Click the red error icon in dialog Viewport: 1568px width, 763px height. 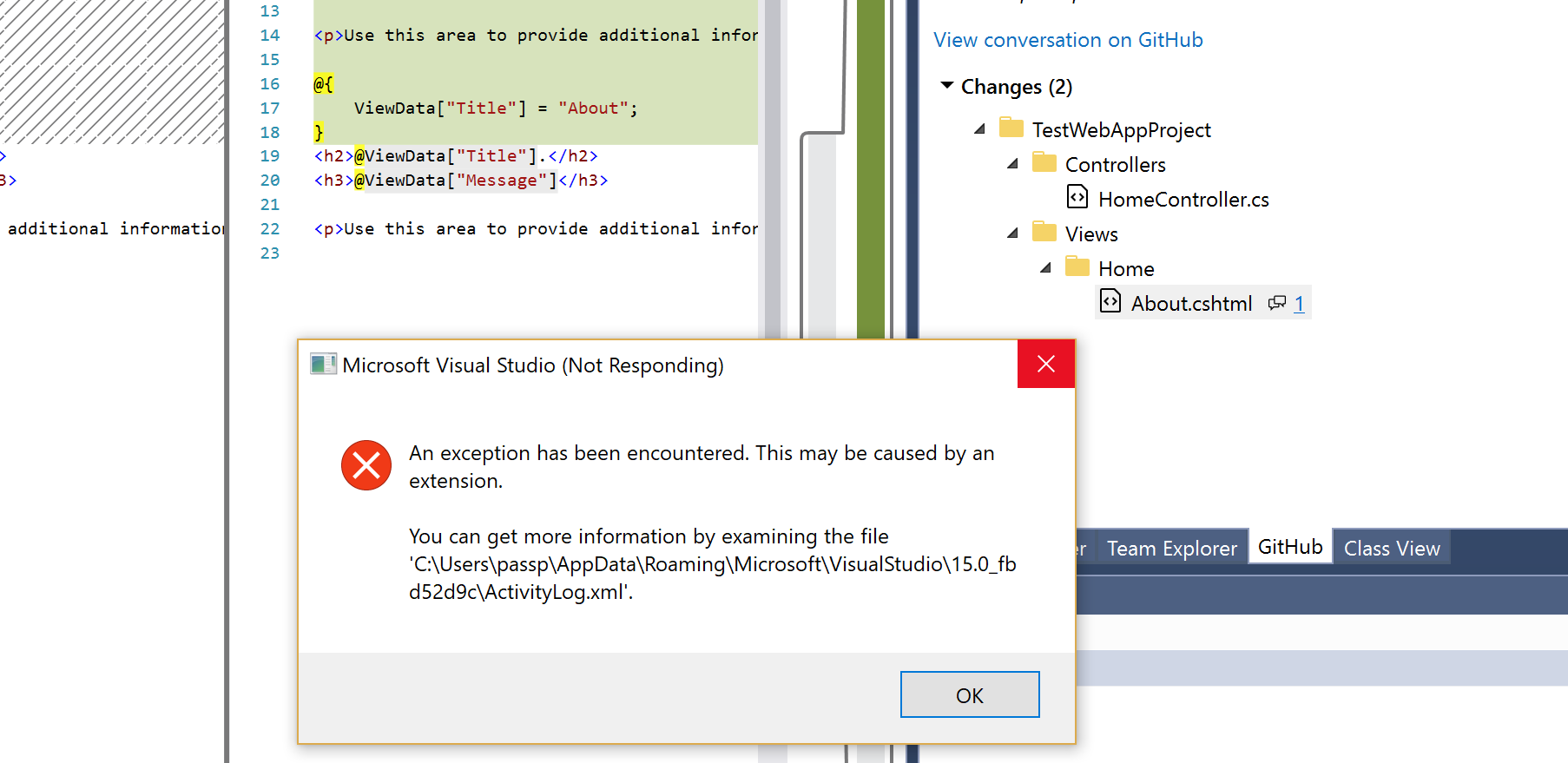point(366,465)
